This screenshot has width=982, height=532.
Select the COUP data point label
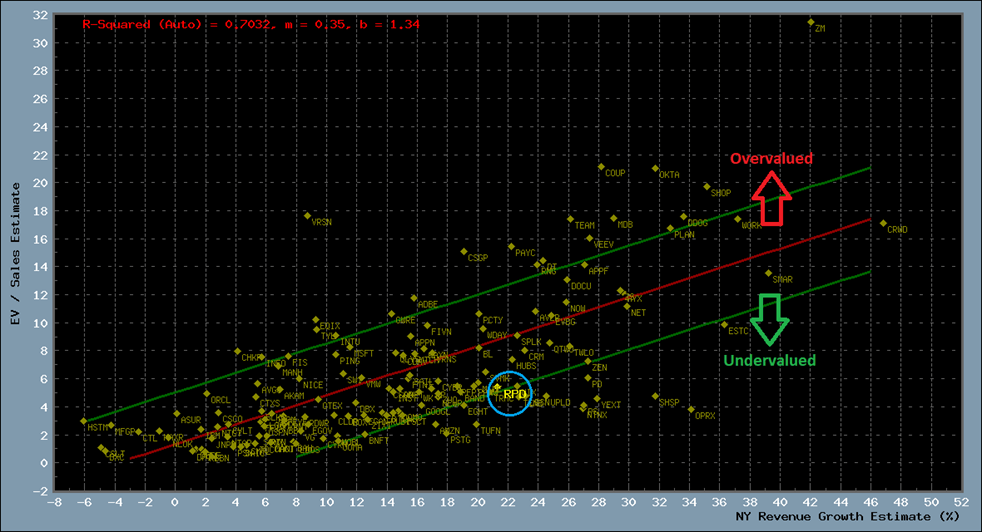[615, 173]
